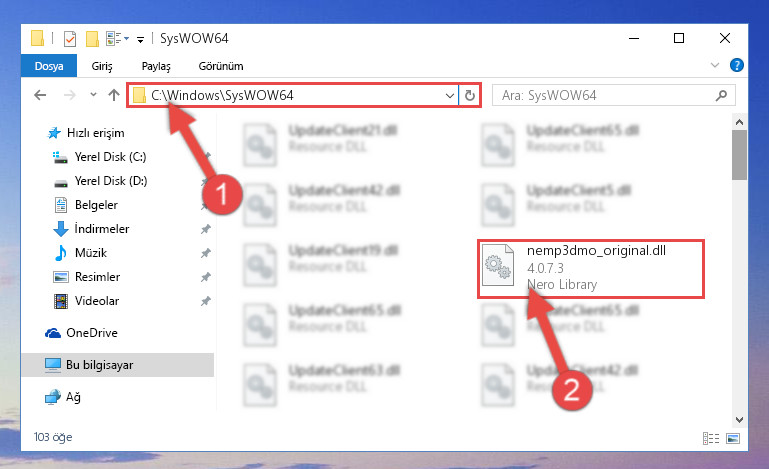Open the Dosya menu tab
Viewport: 769px width, 469px height.
pos(49,66)
